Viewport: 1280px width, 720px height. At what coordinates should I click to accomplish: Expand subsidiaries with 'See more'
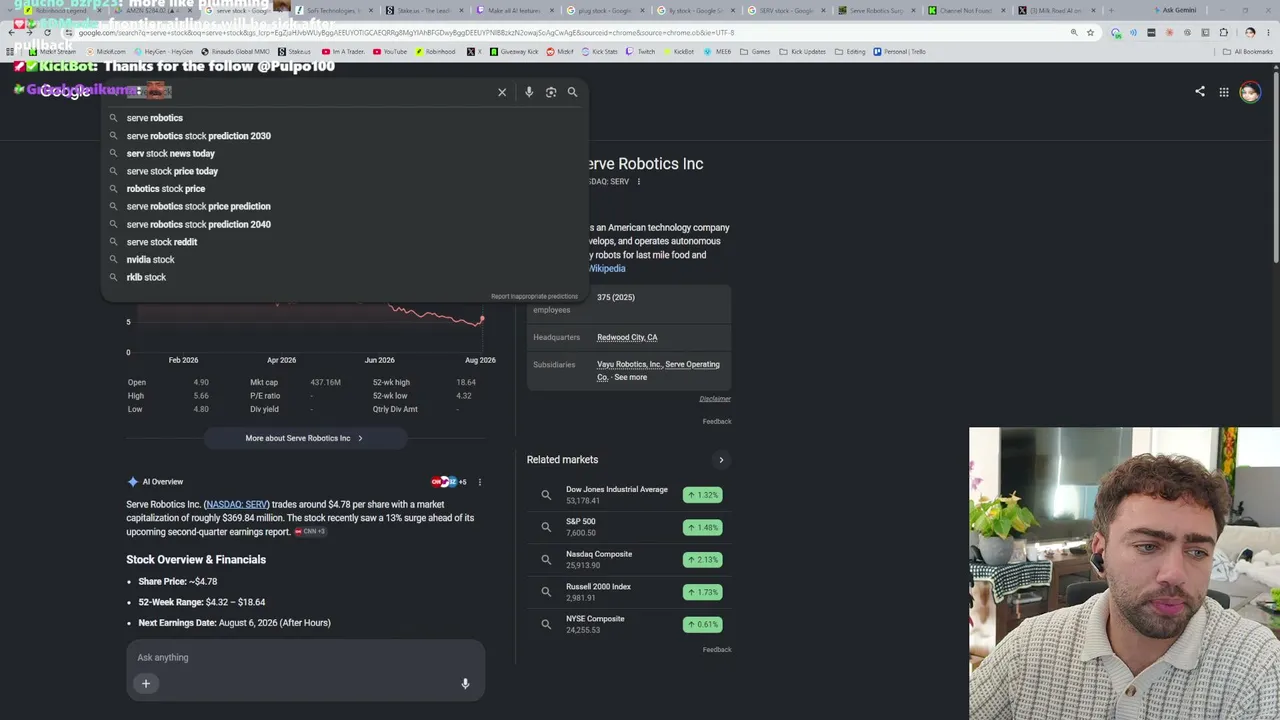coord(631,377)
